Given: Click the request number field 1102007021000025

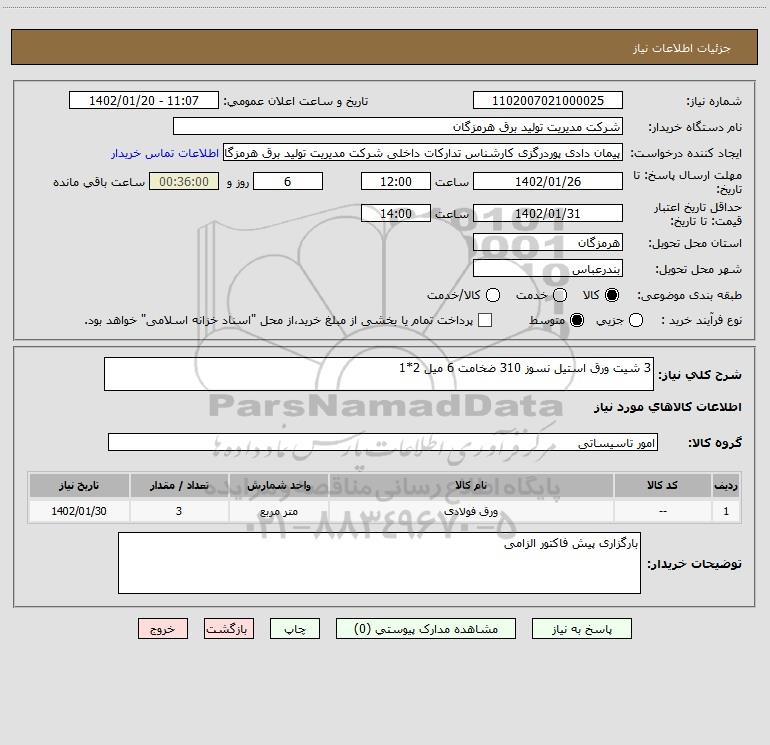Looking at the screenshot, I should pyautogui.click(x=548, y=101).
